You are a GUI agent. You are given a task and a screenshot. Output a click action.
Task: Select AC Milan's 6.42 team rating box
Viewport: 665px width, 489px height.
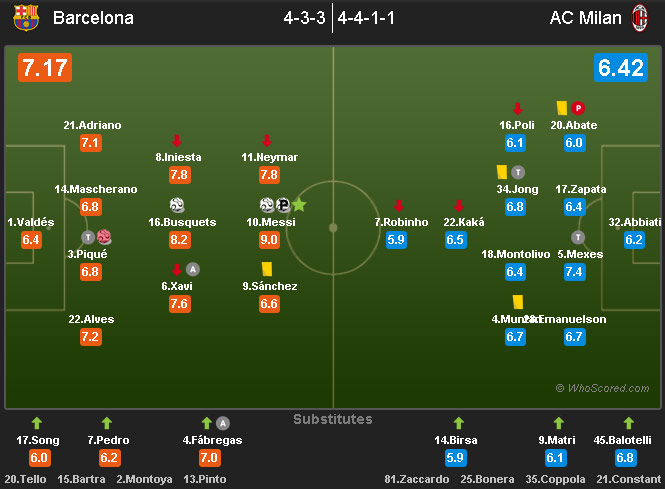tap(622, 68)
